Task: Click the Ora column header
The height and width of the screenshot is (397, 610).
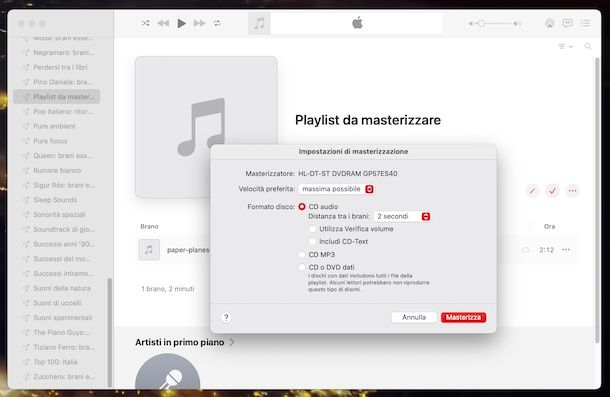Action: coord(549,227)
